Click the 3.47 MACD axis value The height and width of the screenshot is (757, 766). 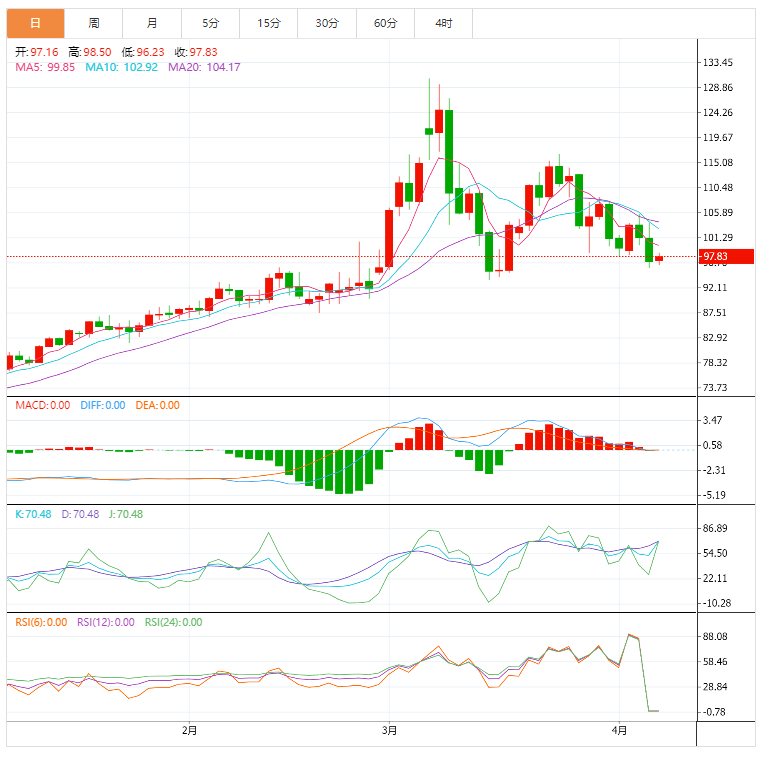[712, 421]
